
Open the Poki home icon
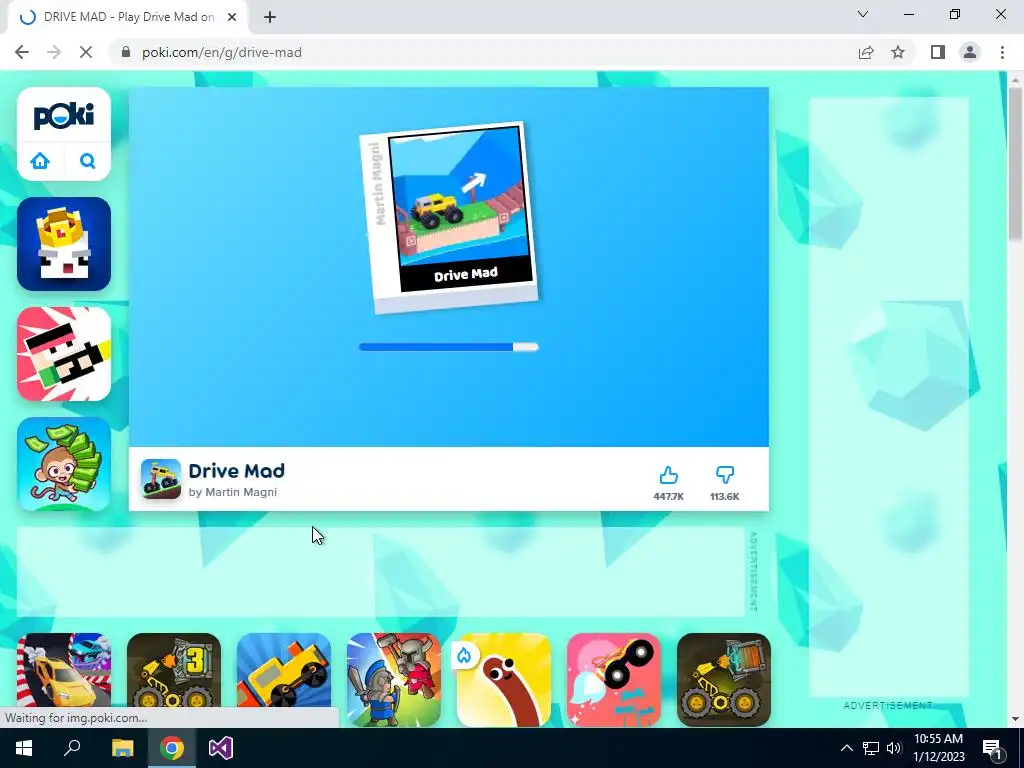point(40,161)
